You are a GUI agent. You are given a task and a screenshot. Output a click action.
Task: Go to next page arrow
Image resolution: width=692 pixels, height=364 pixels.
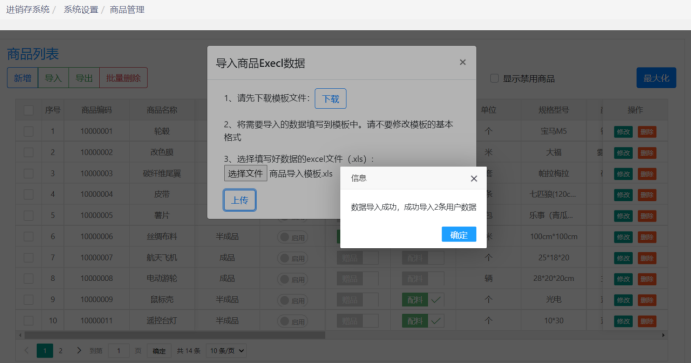pyautogui.click(x=79, y=351)
